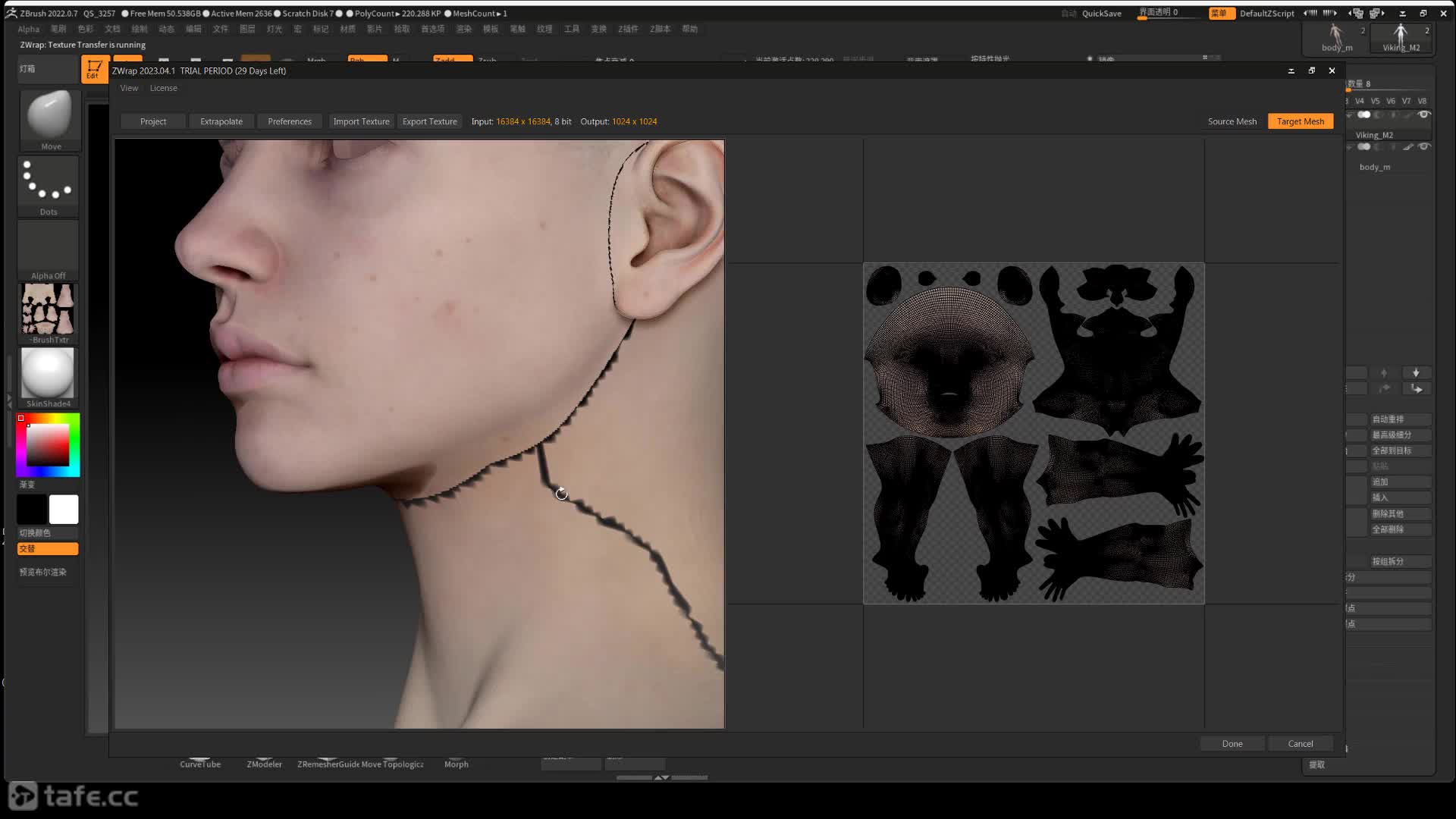Click 自动重排 auto reorder button
Screen dimensions: 1456x819
(x=1400, y=419)
